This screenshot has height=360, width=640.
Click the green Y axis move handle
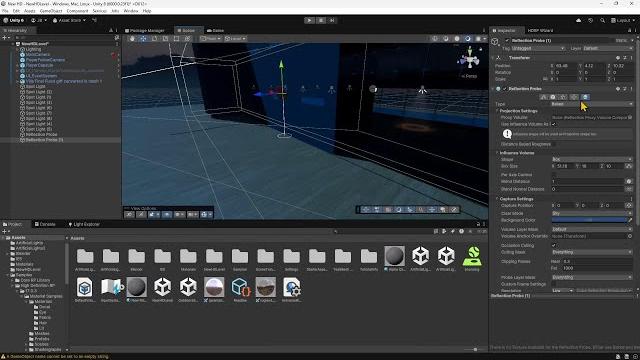281,64
